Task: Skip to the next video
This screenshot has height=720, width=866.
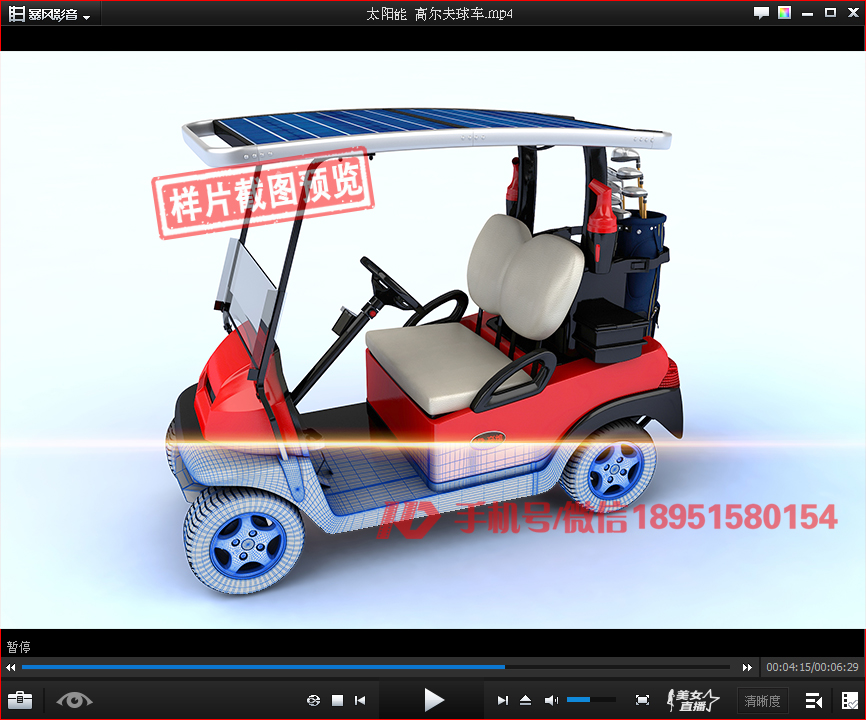Action: 503,700
